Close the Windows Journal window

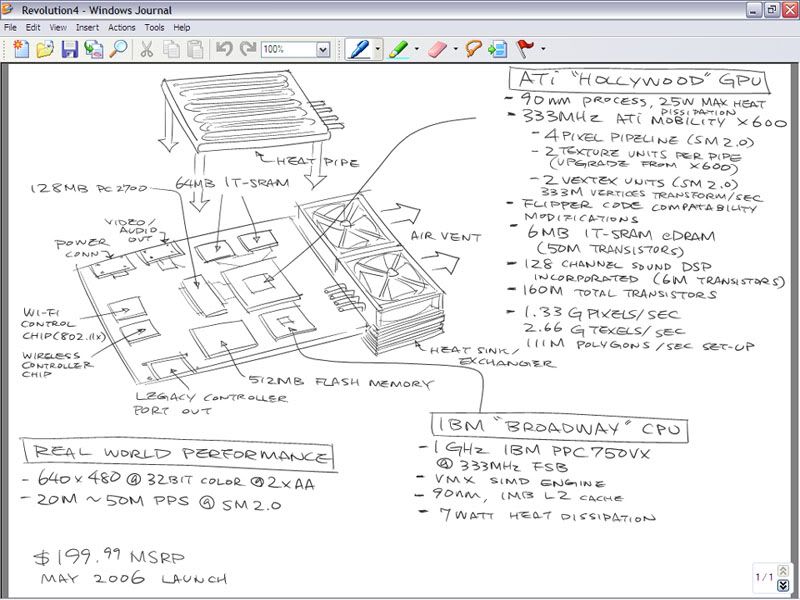(x=790, y=10)
